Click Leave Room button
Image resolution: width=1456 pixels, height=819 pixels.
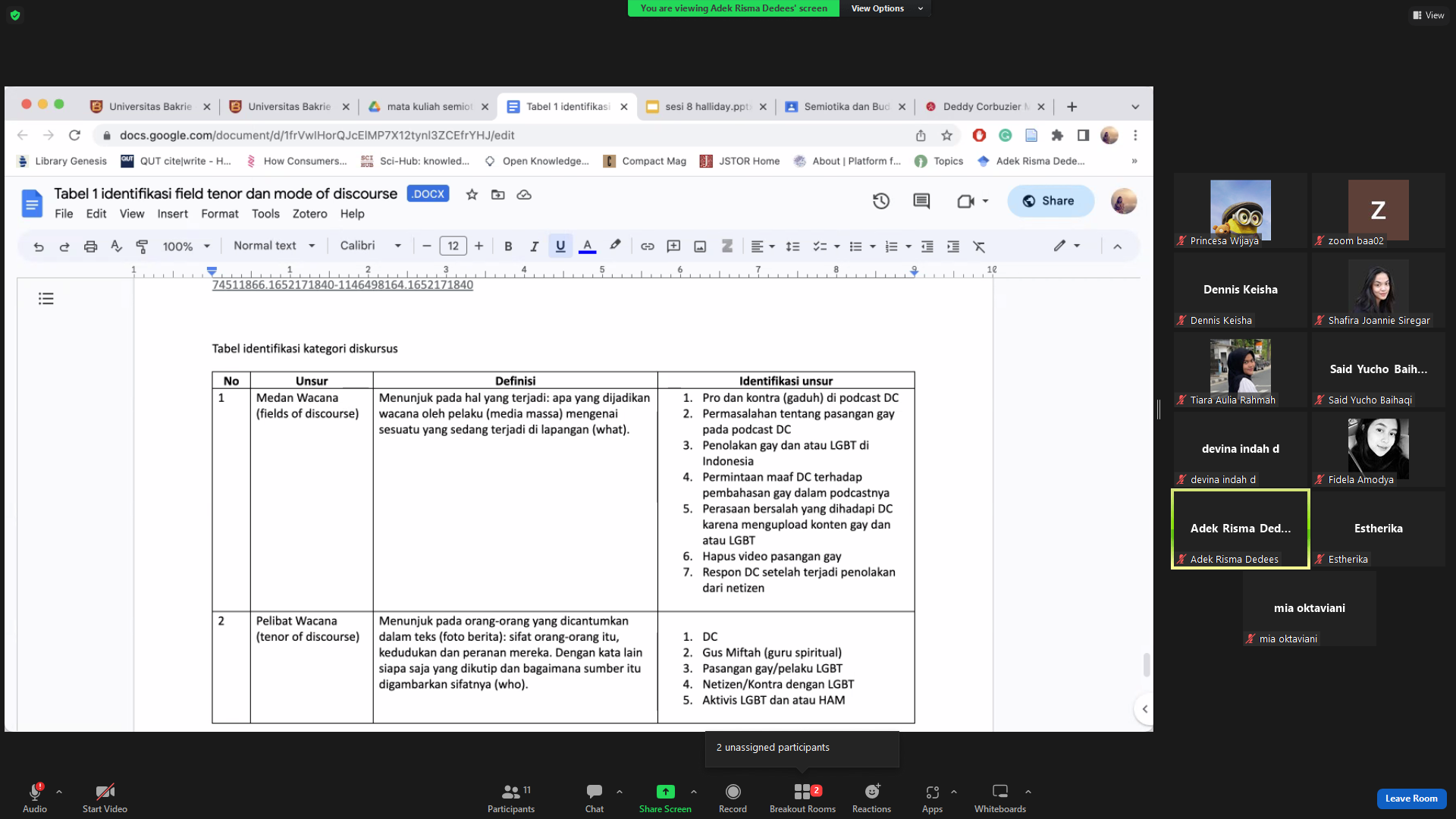click(x=1411, y=799)
